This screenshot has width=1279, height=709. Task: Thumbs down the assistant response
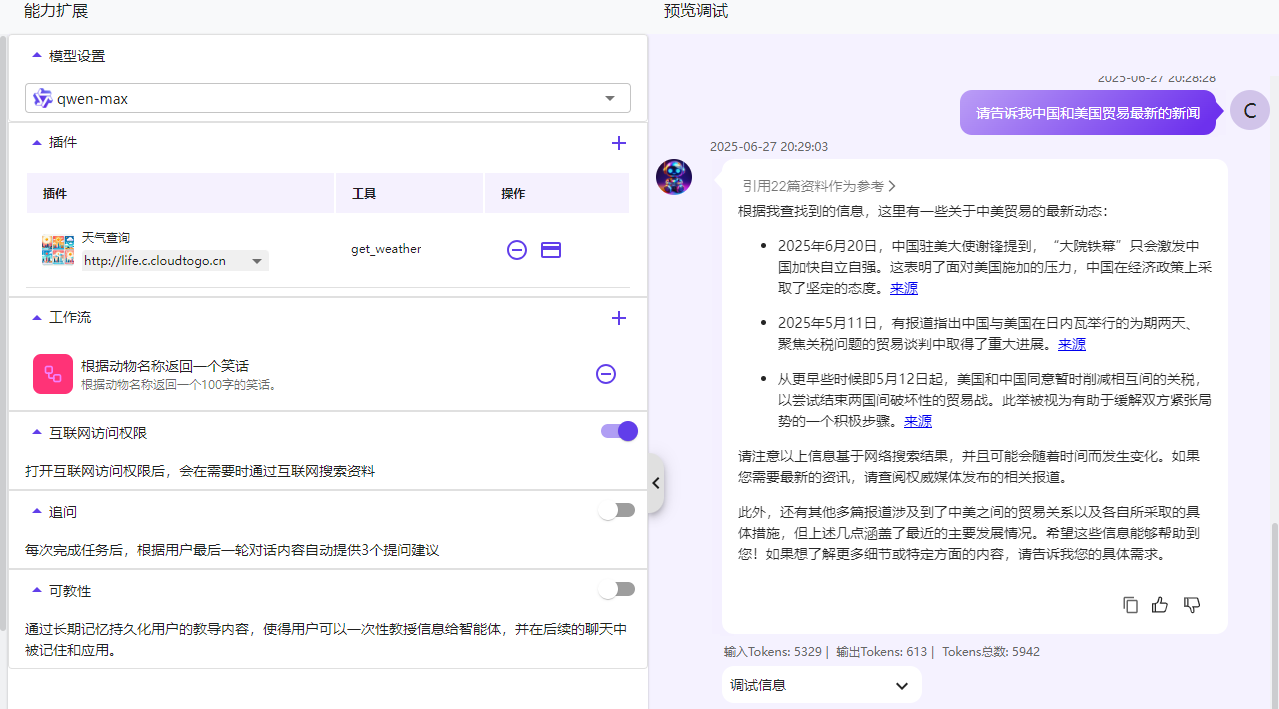1192,605
